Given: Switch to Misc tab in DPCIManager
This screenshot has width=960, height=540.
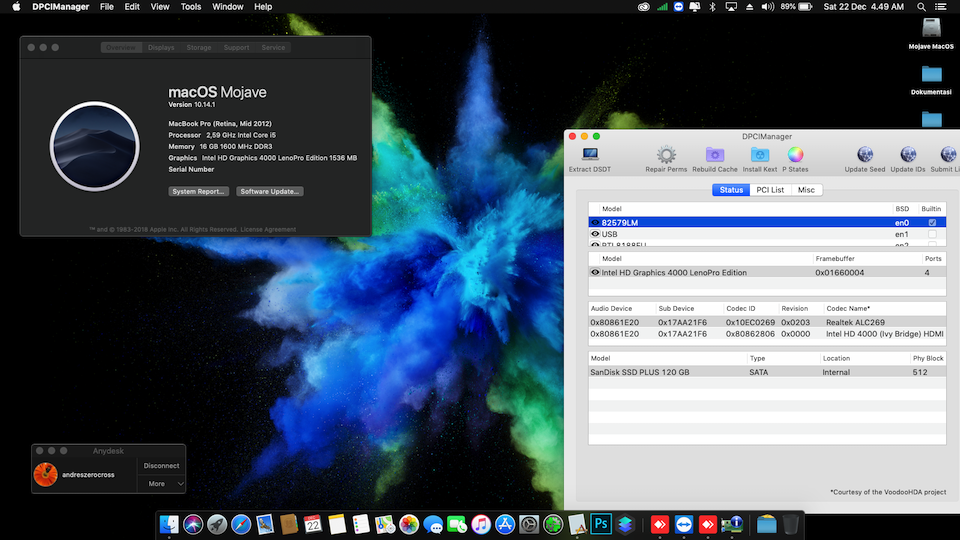Looking at the screenshot, I should tap(806, 190).
